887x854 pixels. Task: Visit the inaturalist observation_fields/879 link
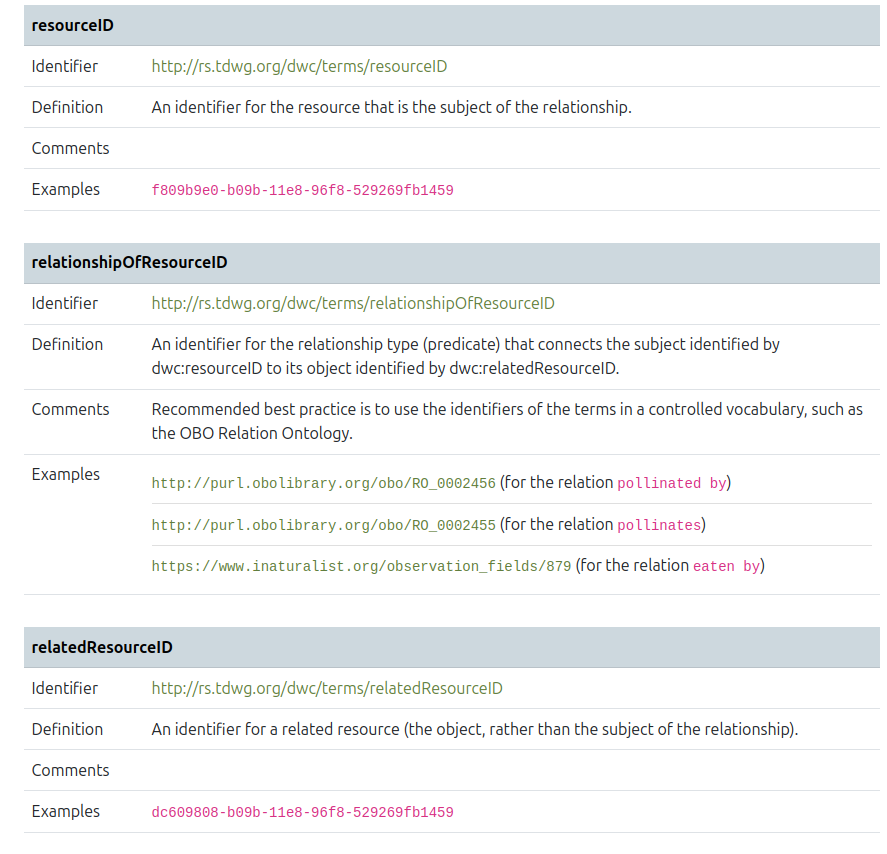click(x=361, y=567)
